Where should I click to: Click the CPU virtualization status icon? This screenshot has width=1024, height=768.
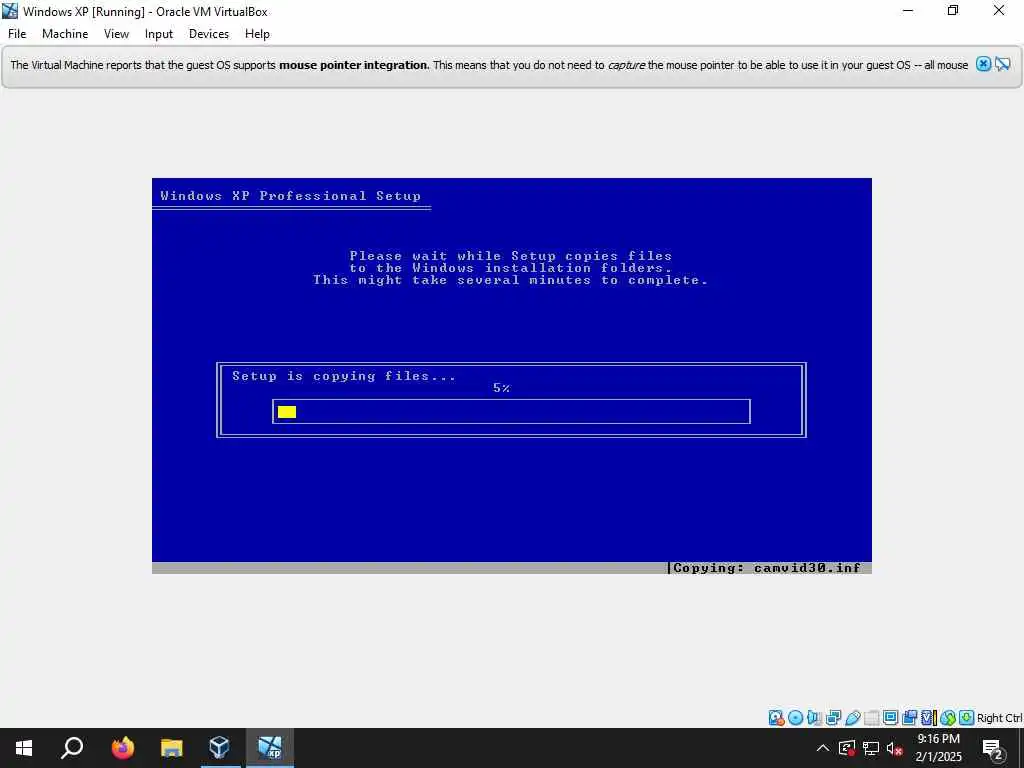[929, 718]
